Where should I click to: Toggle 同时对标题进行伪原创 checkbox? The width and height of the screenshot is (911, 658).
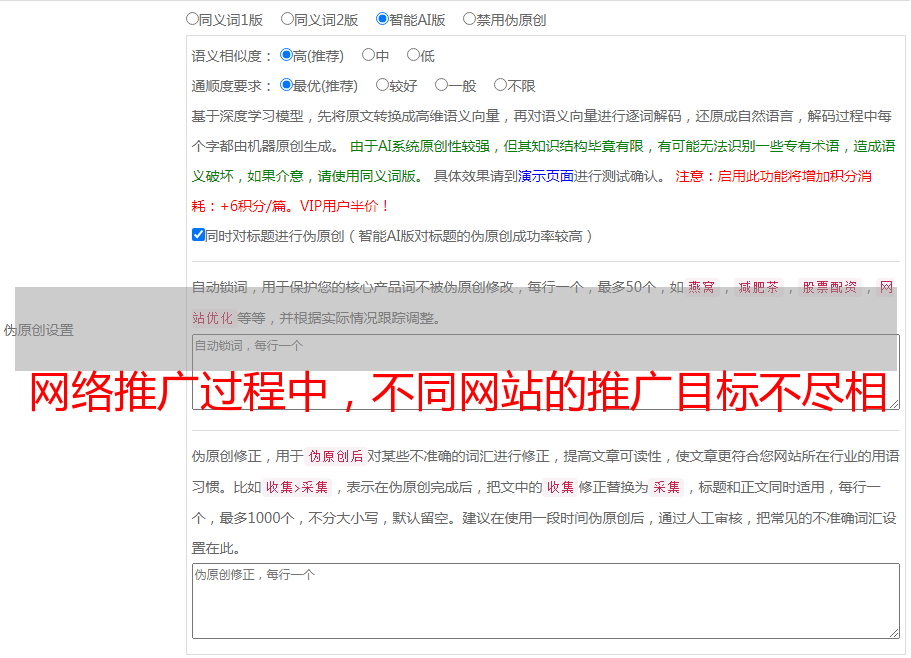tap(198, 235)
